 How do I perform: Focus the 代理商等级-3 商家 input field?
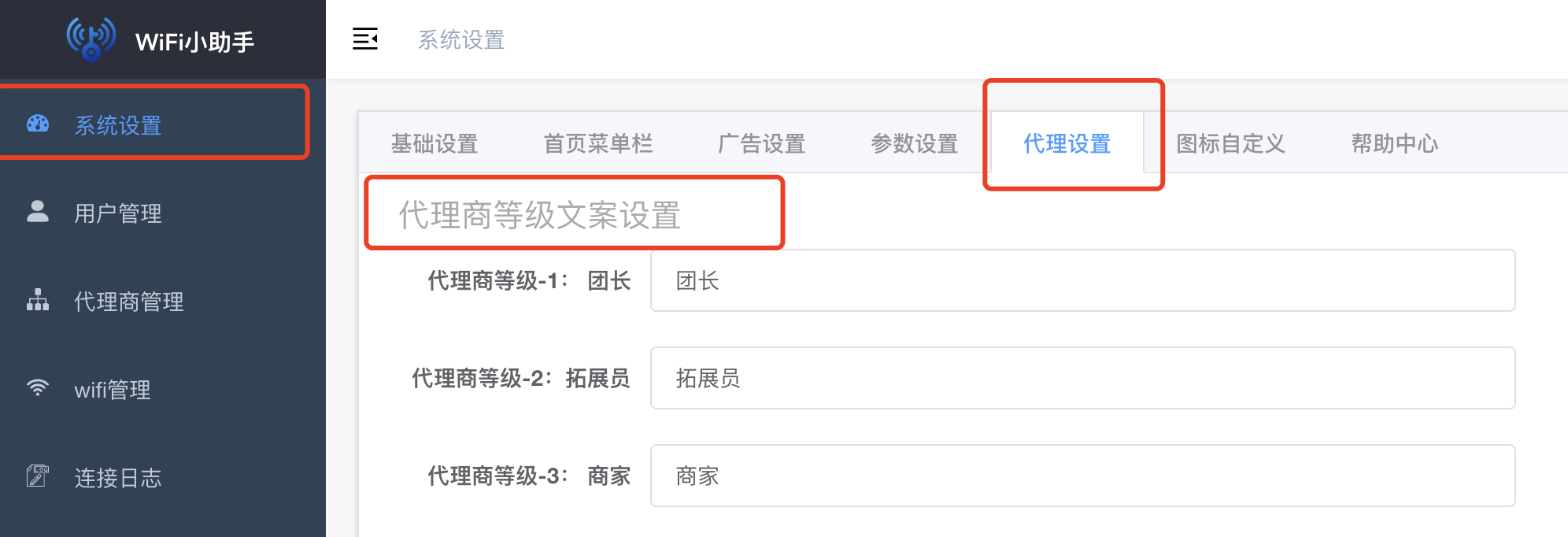pyautogui.click(x=1083, y=476)
